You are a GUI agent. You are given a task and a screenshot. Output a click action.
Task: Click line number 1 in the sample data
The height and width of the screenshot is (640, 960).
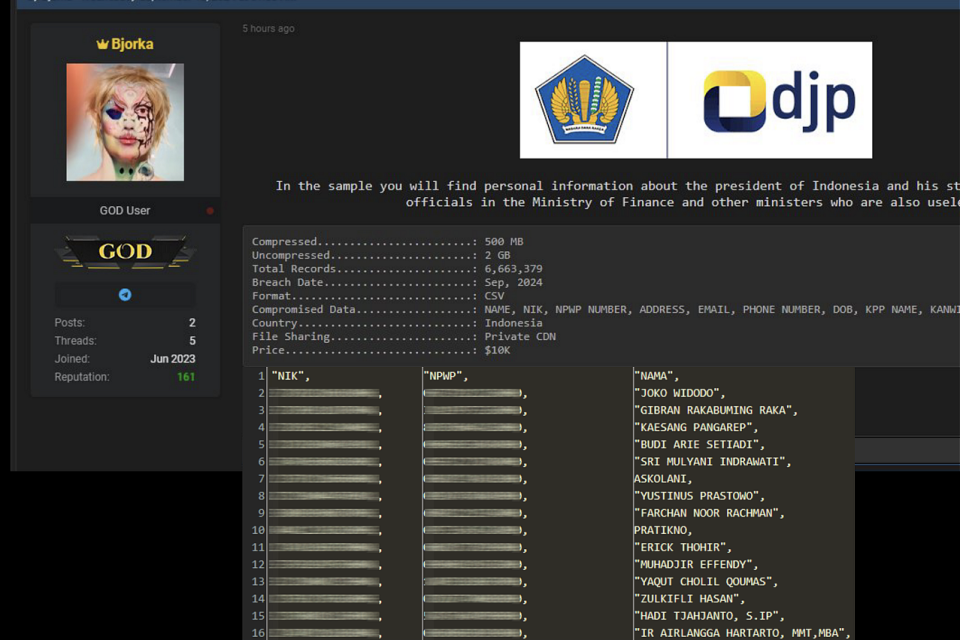click(260, 376)
